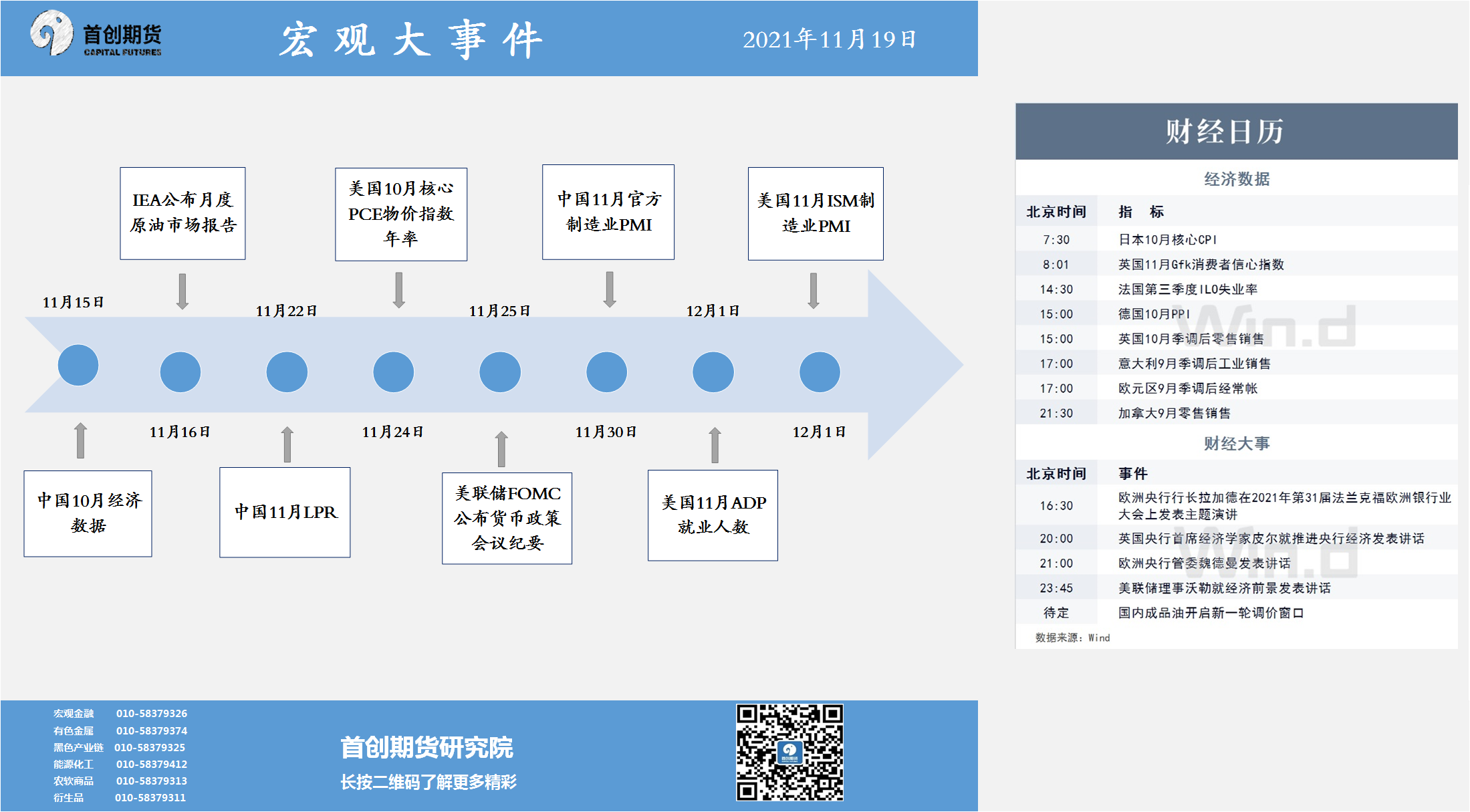Click 能源化工 phone 010-58379412
This screenshot has height=812, width=1470.
click(152, 764)
